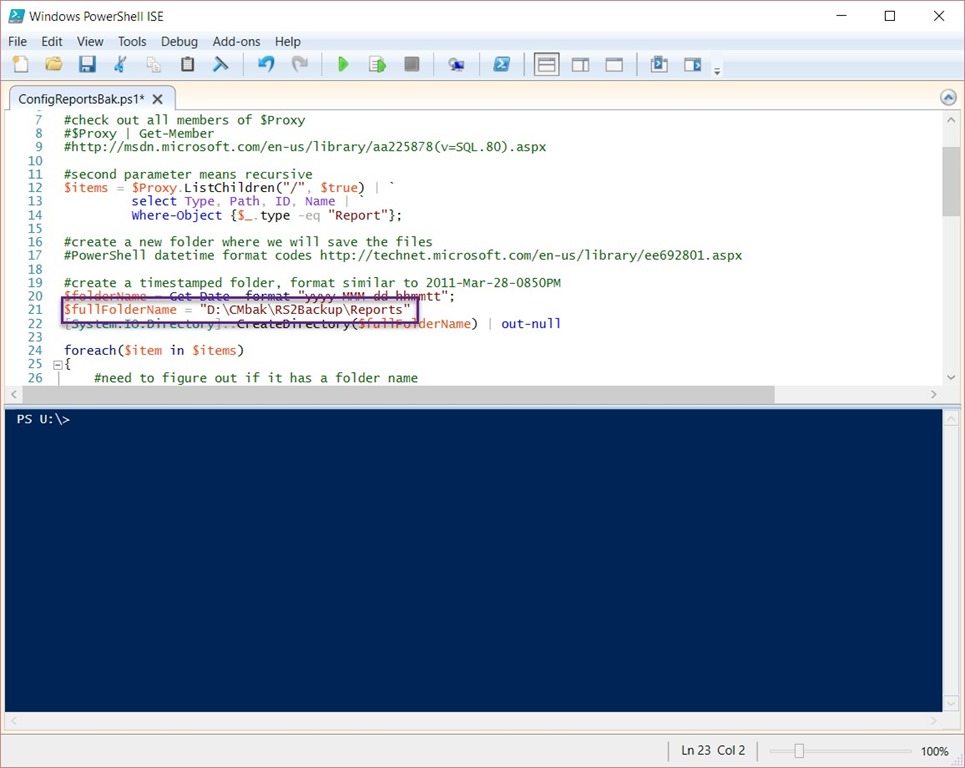Click in the console at the PS U:\> prompt

(x=43, y=420)
